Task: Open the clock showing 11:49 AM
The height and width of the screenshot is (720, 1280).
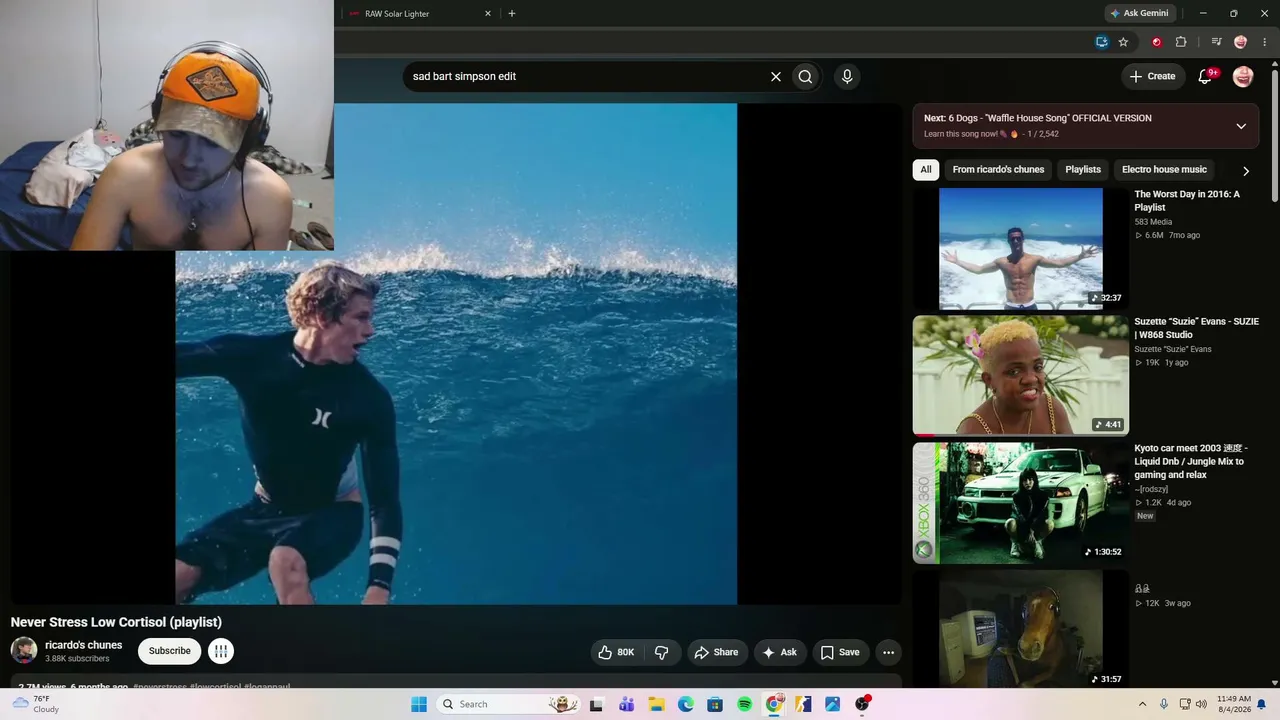Action: [x=1234, y=704]
